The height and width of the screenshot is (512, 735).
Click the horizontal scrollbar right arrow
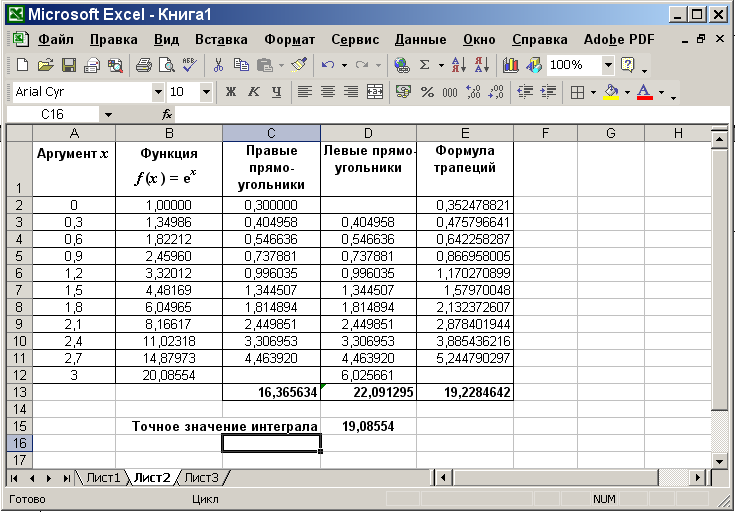click(698, 478)
